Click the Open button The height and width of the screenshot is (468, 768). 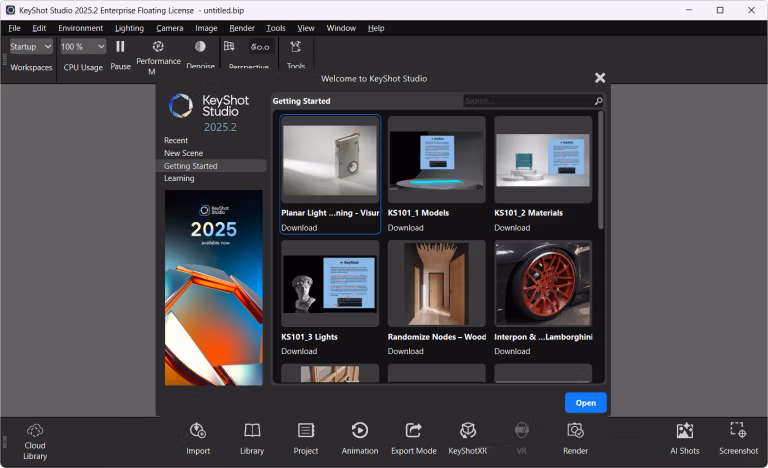586,403
